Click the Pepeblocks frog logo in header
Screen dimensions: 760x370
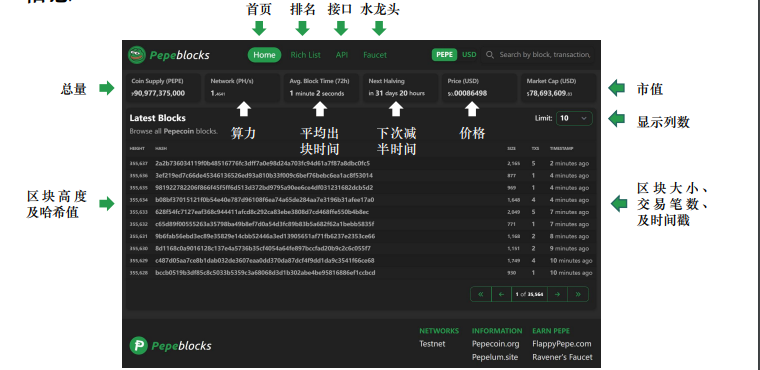pyautogui.click(x=137, y=55)
